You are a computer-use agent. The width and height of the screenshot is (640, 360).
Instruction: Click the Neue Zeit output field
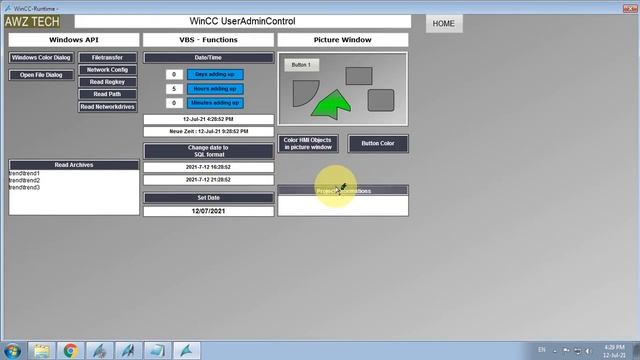click(x=208, y=131)
